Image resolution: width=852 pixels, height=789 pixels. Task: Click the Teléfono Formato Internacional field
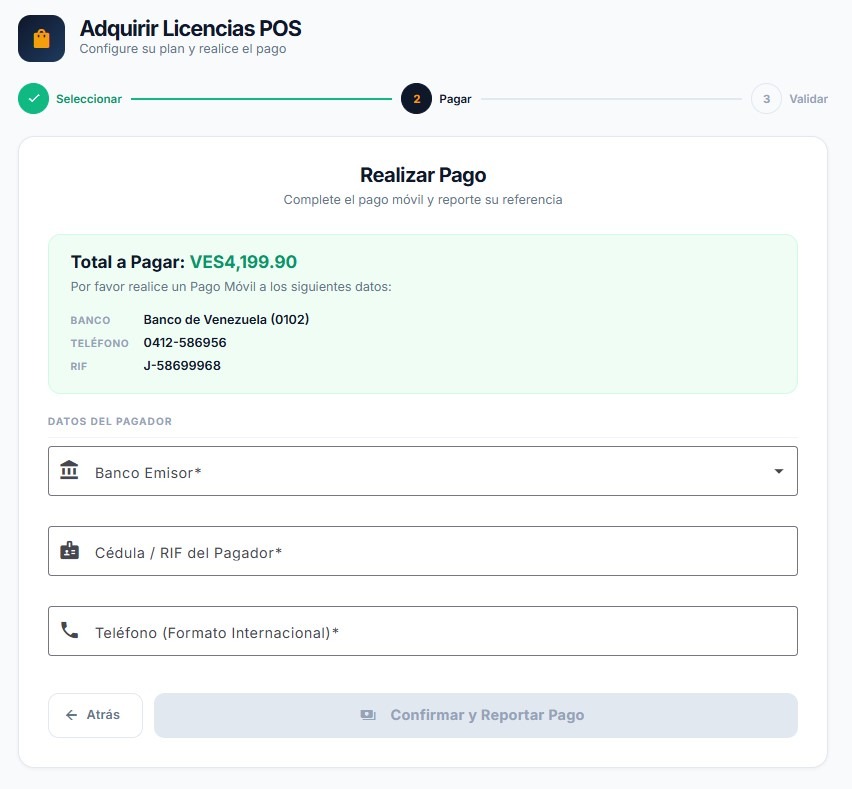422,630
